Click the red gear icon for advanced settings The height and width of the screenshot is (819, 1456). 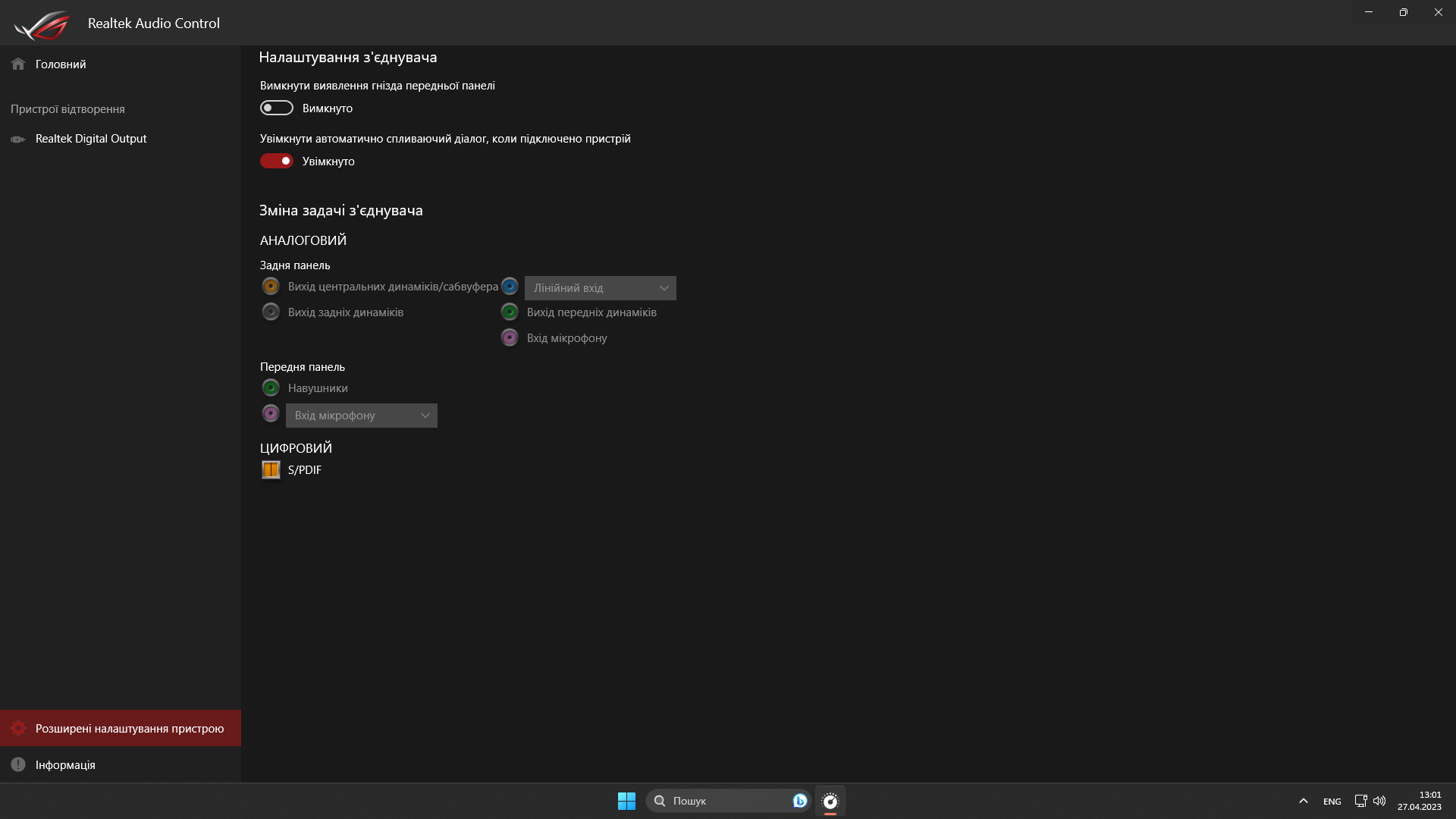(18, 728)
